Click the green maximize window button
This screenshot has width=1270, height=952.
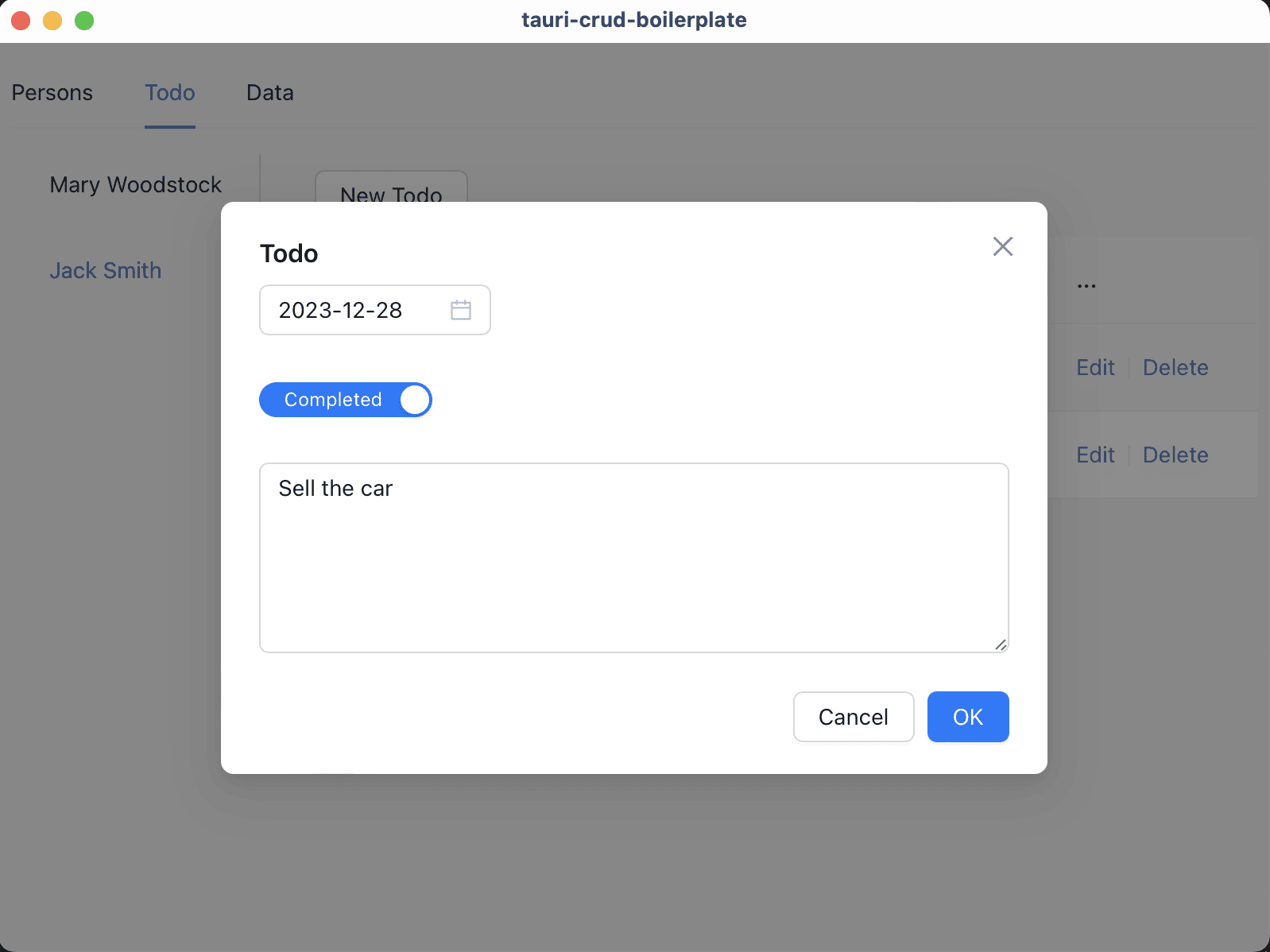84,21
